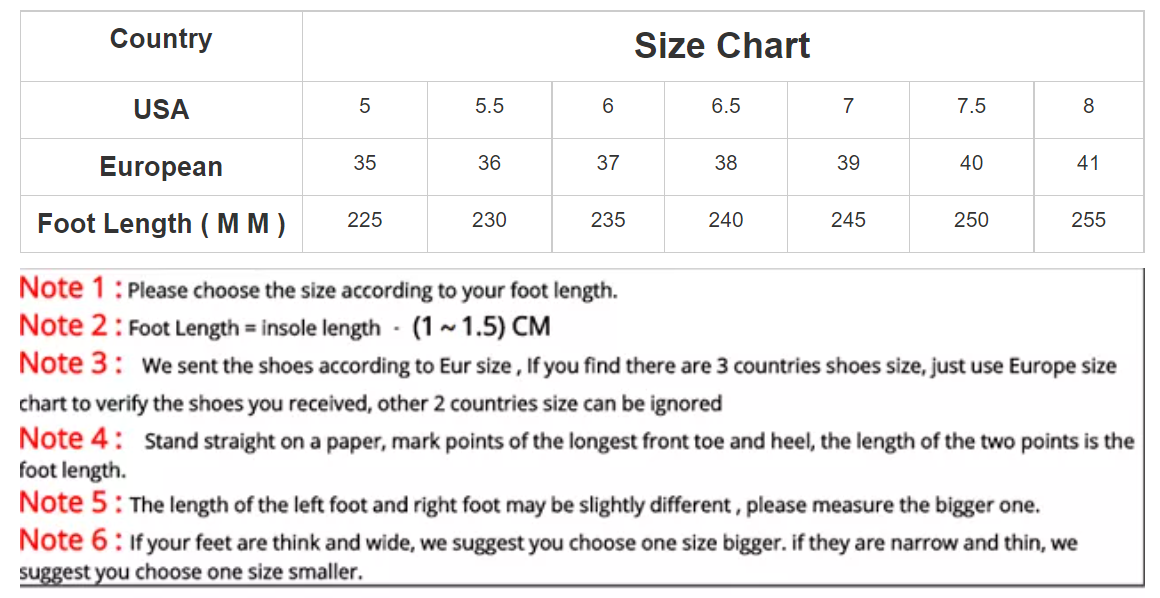Click the Size Chart heading
Screen dimensions: 1160x598
(722, 46)
